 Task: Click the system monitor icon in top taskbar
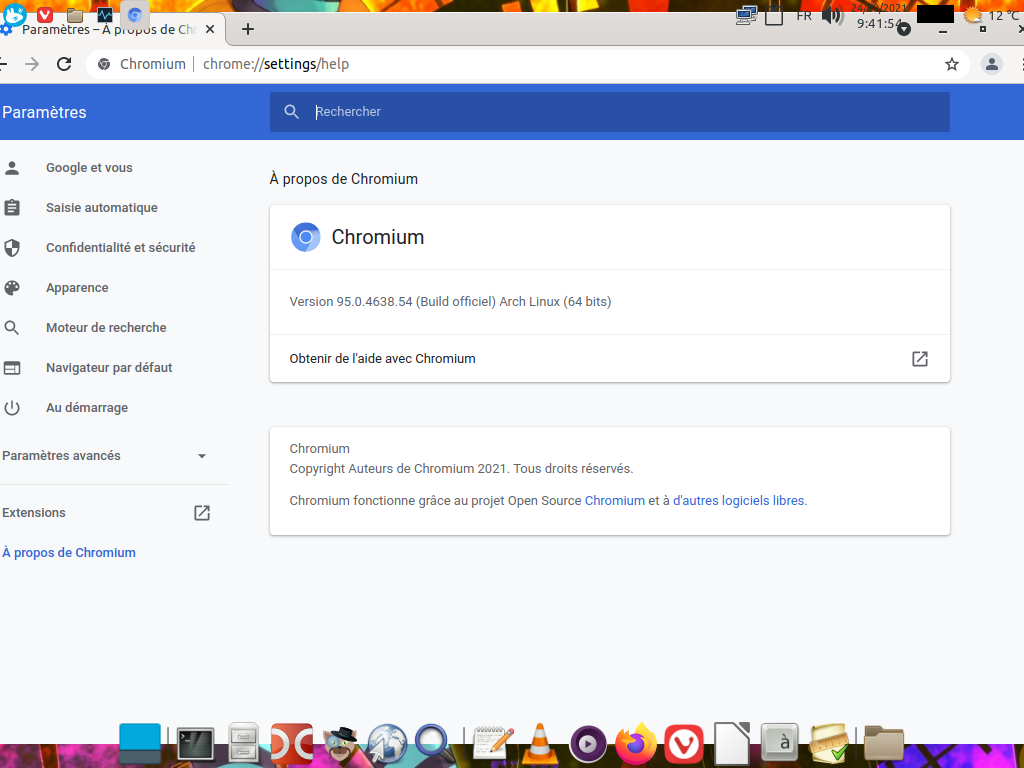(104, 14)
